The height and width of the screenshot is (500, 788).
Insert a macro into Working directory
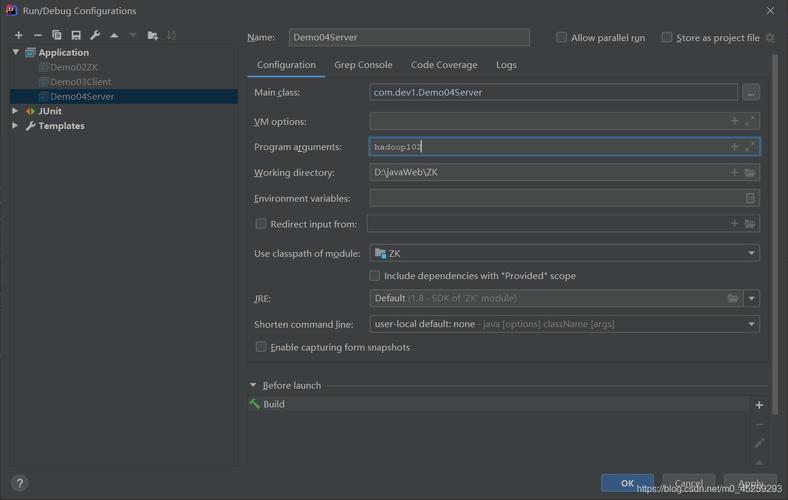pos(734,172)
